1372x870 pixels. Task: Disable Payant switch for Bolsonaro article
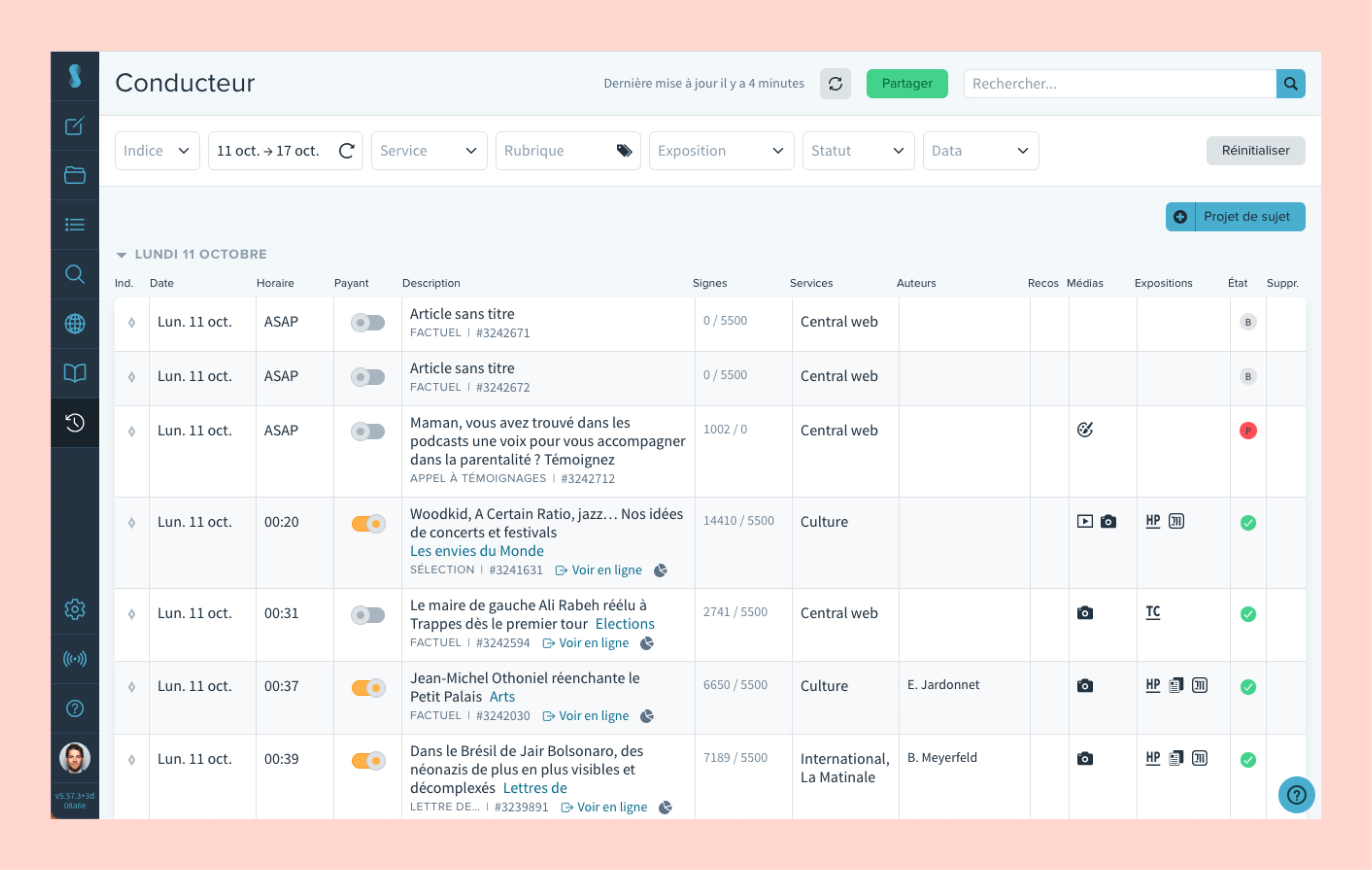pyautogui.click(x=368, y=761)
